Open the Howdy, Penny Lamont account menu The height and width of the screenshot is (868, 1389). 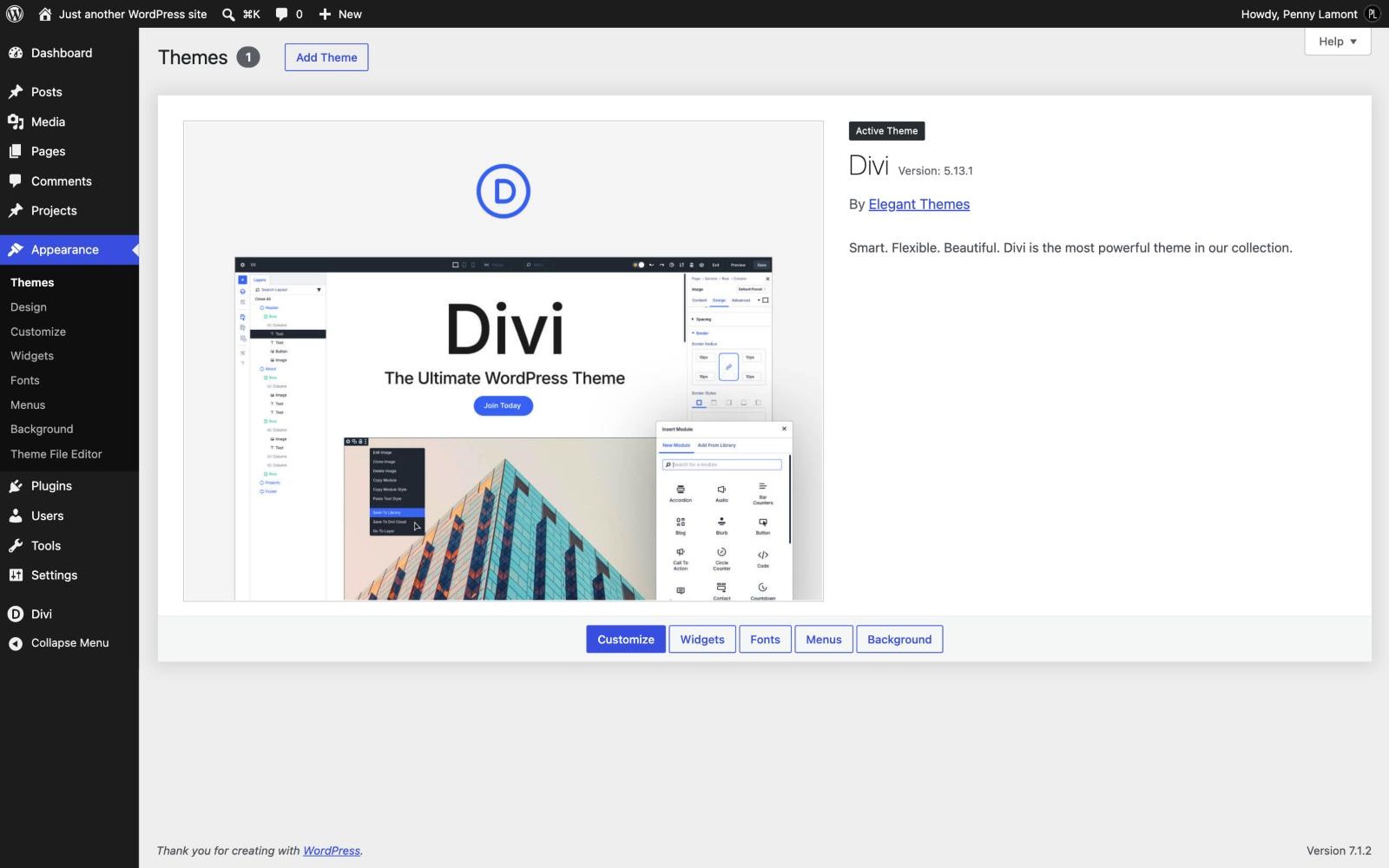(1311, 14)
